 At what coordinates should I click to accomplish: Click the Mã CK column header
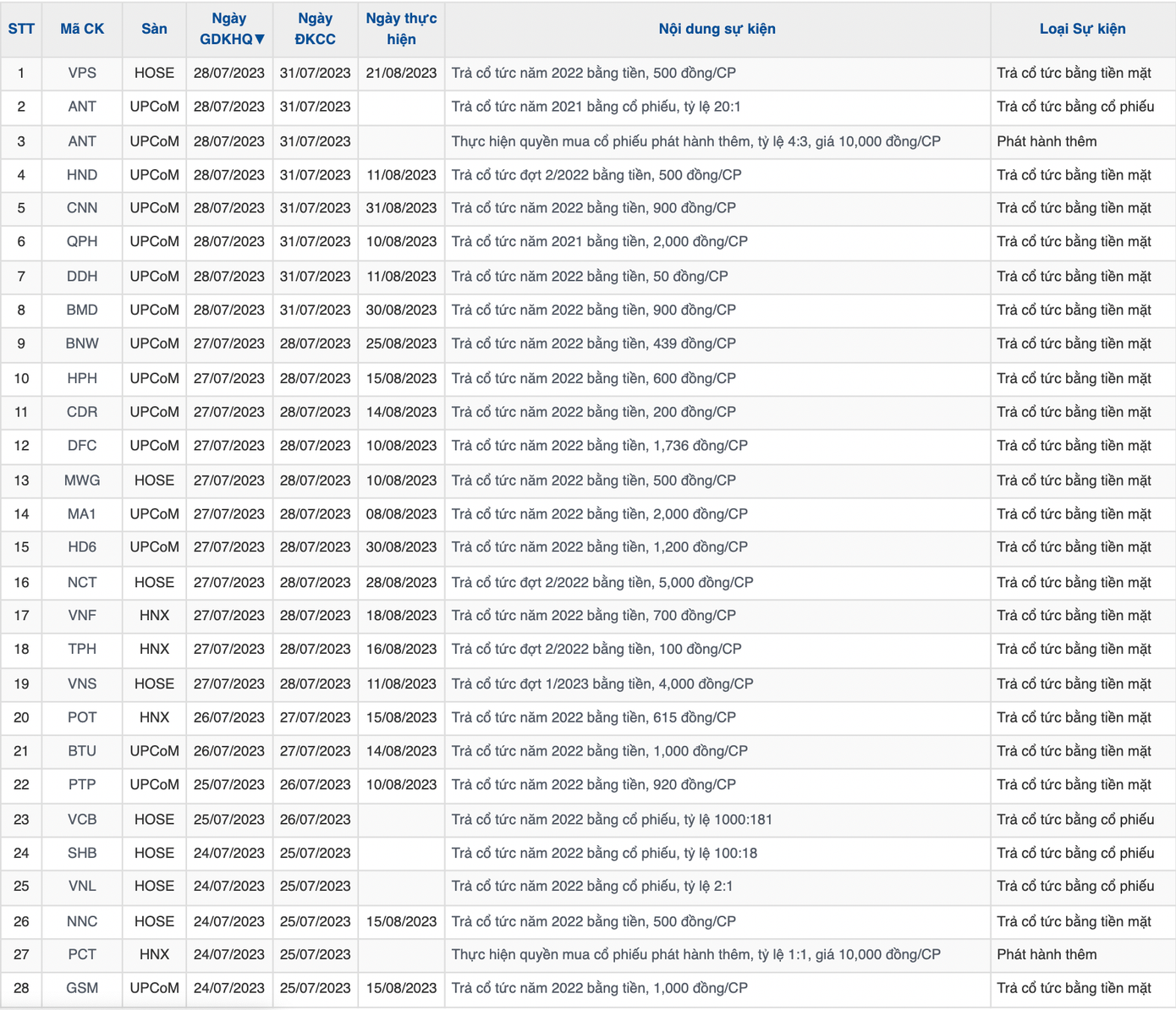tap(82, 29)
